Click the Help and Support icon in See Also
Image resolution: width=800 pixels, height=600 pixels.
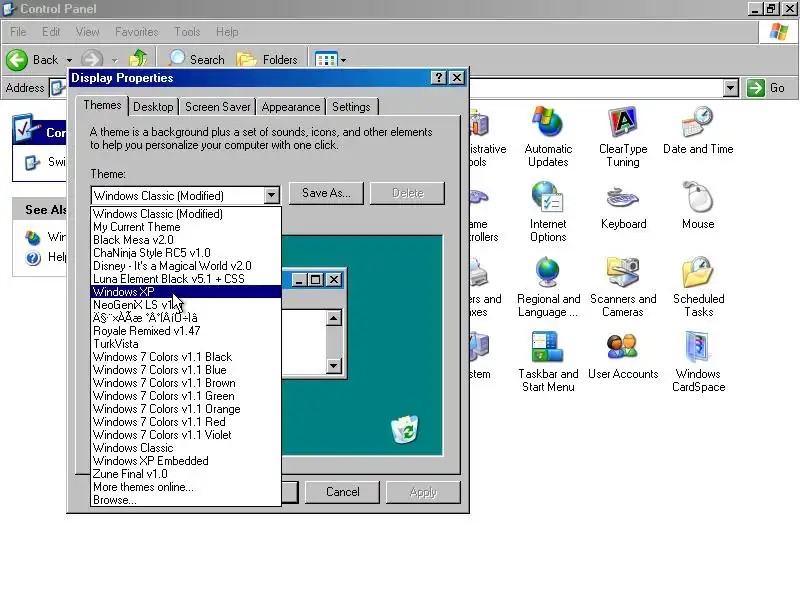[33, 258]
